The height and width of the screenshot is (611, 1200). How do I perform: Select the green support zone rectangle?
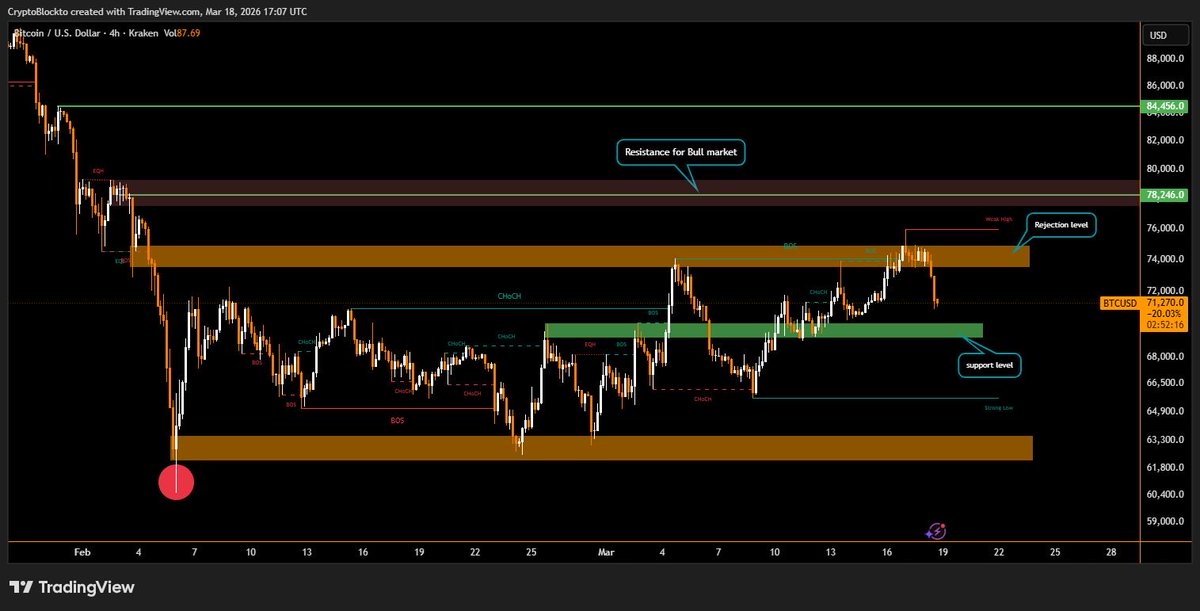[x=763, y=330]
